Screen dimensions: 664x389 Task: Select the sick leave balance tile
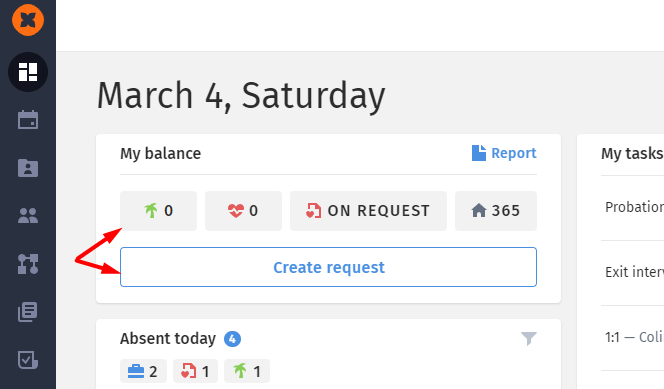coord(243,211)
